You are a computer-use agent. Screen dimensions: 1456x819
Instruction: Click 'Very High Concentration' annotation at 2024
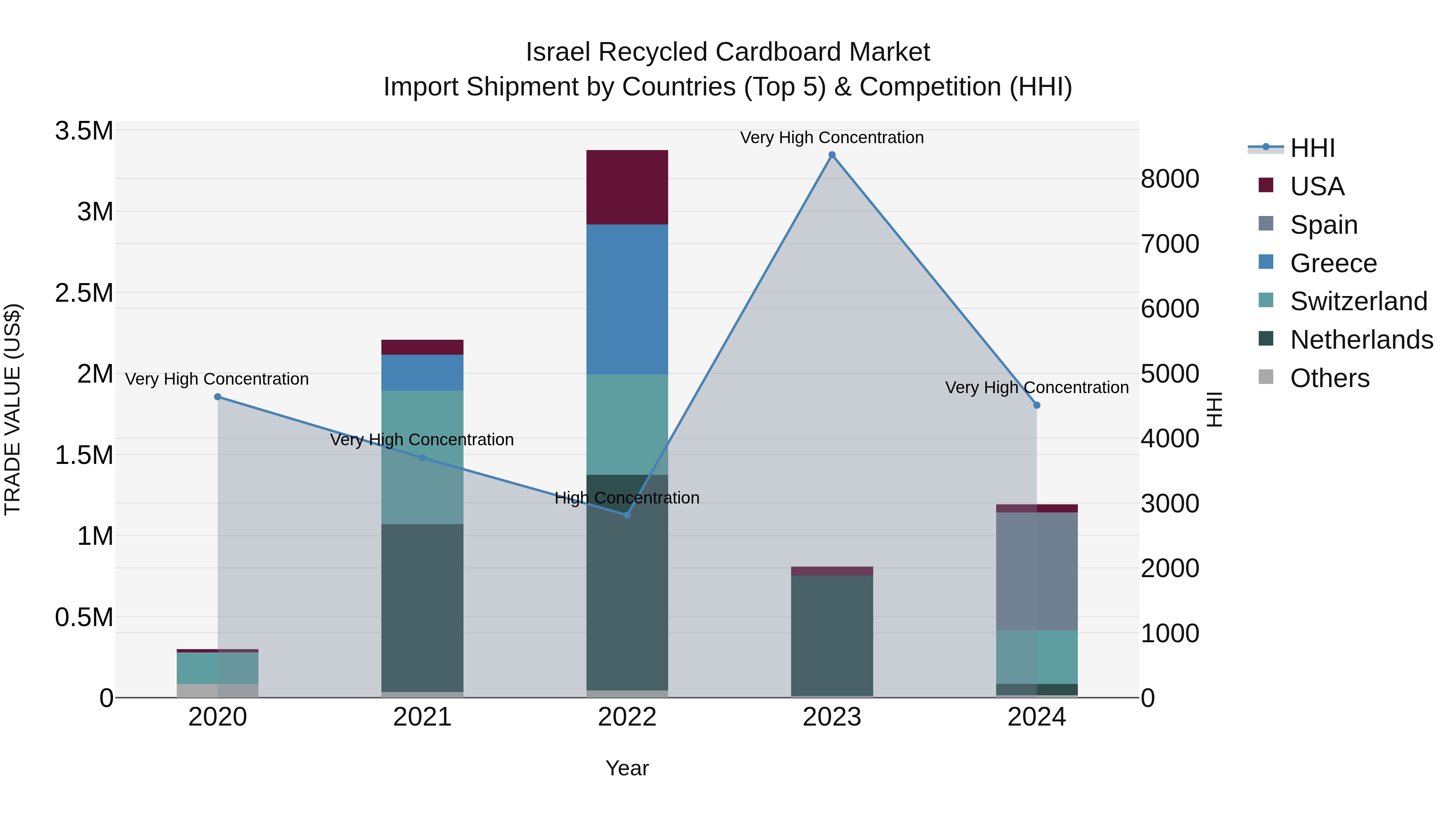pyautogui.click(x=1037, y=388)
